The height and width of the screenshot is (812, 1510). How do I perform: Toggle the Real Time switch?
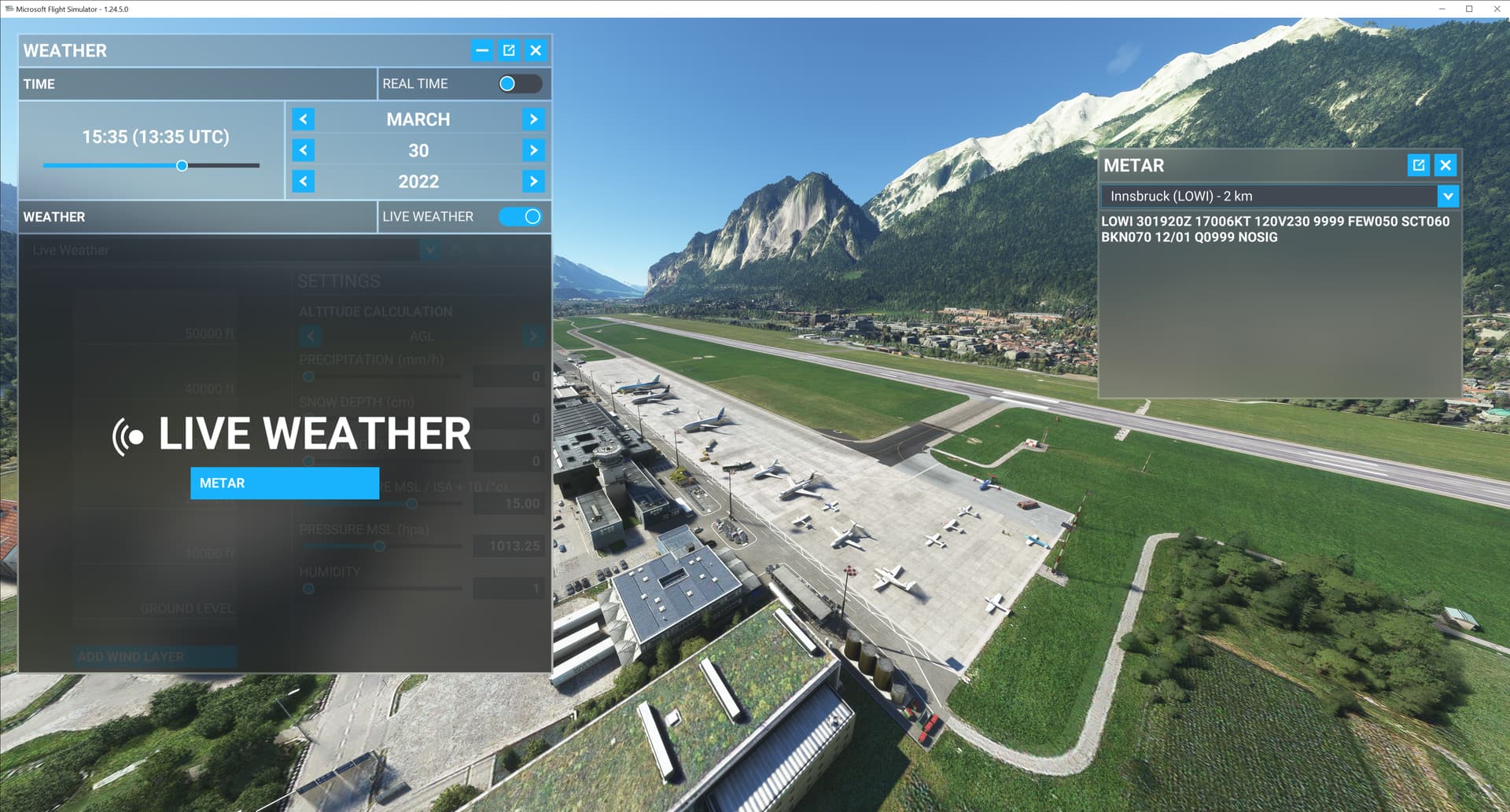pyautogui.click(x=520, y=83)
